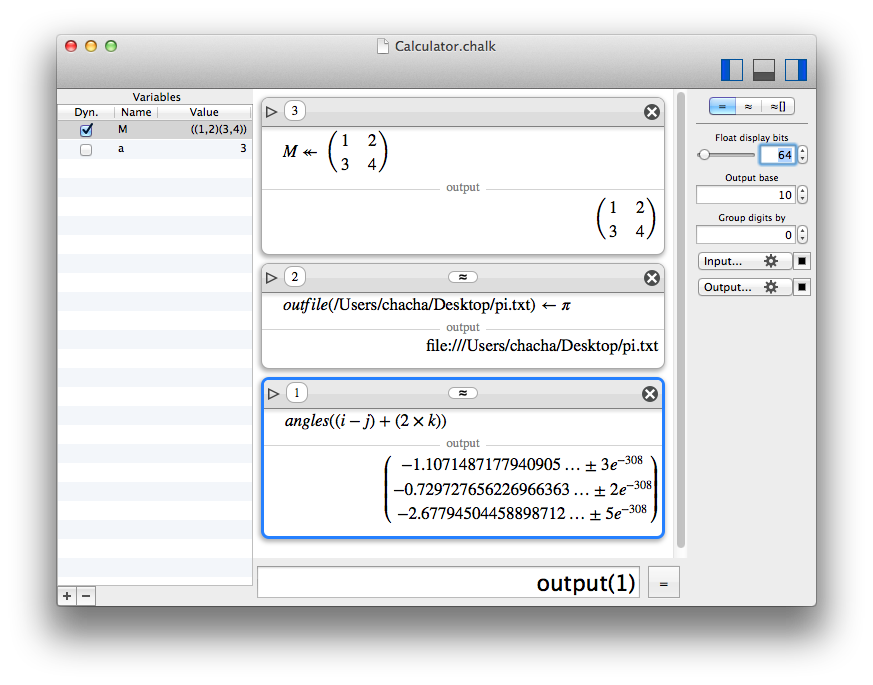The image size is (873, 685).
Task: Click the black square beside Output
Action: [x=802, y=287]
